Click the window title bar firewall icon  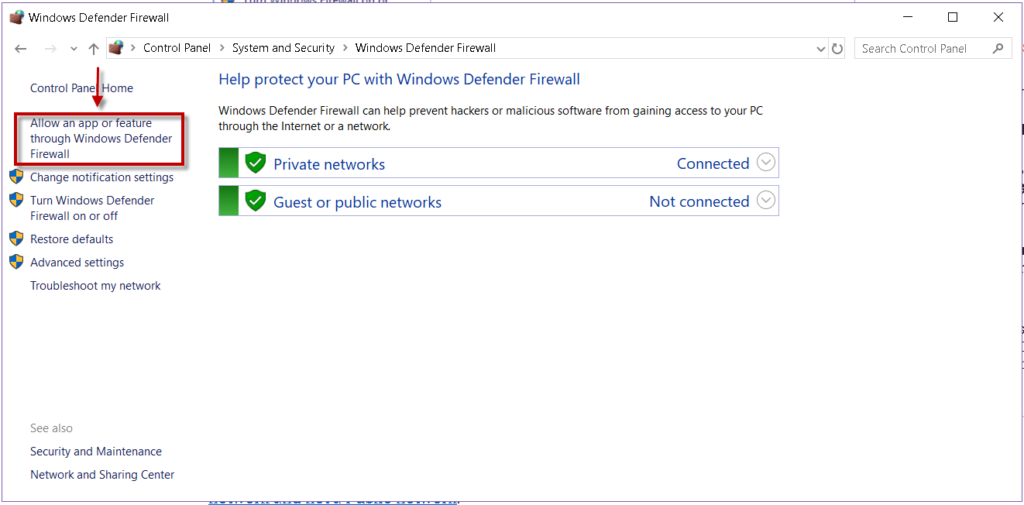(17, 18)
